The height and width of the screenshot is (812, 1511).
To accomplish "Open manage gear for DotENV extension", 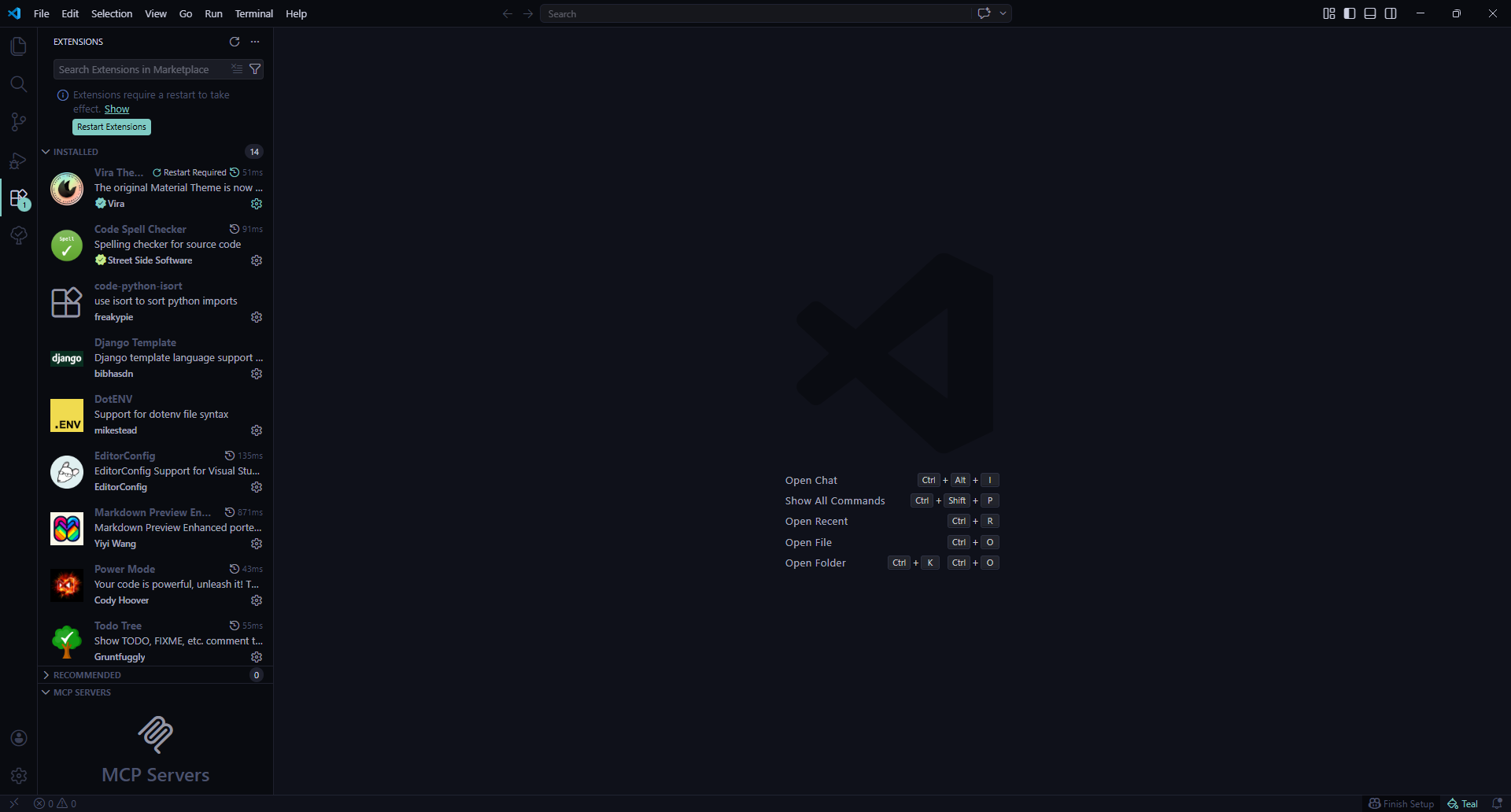I will click(257, 430).
